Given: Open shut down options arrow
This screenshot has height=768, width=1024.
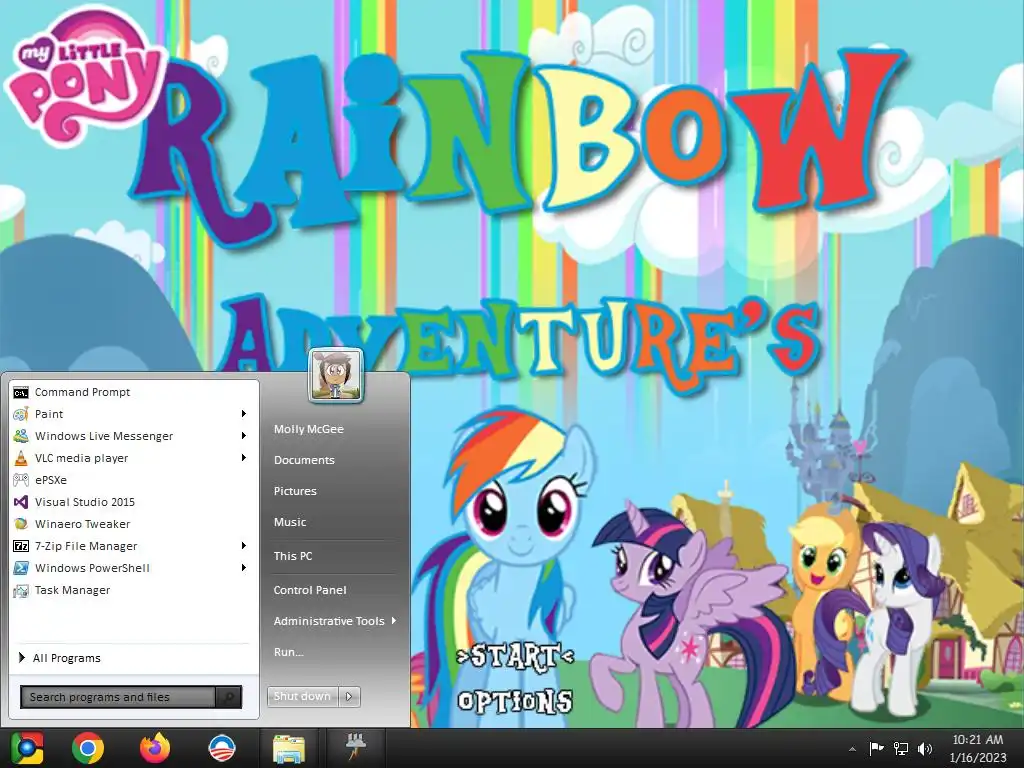Looking at the screenshot, I should [349, 697].
